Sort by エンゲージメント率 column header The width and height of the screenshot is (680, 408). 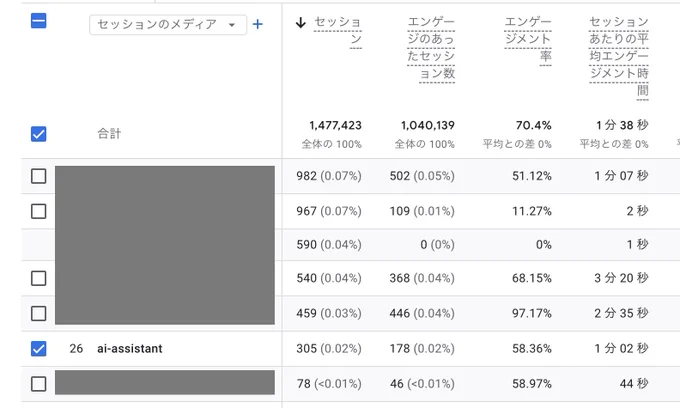click(x=528, y=39)
